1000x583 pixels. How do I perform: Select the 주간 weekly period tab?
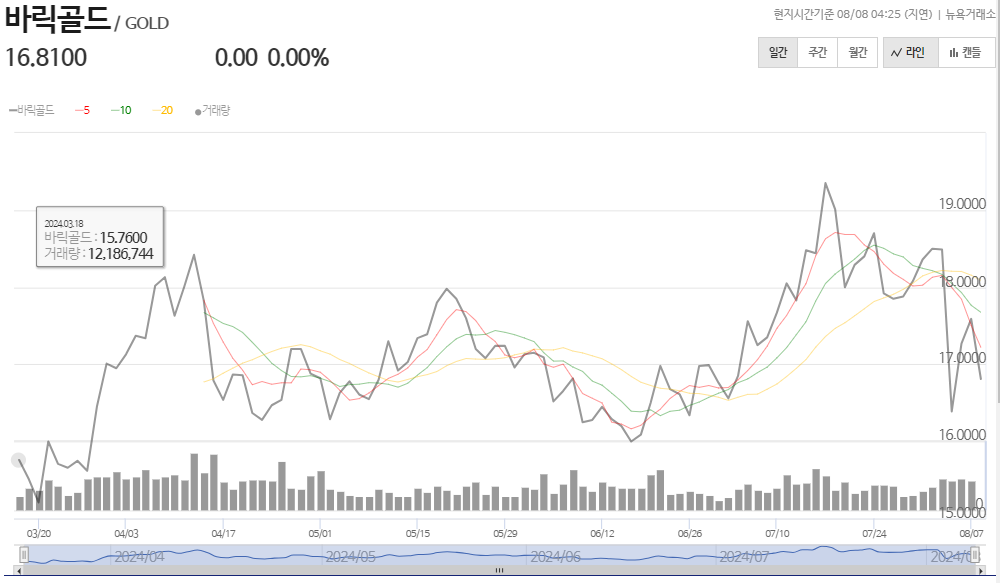click(818, 52)
